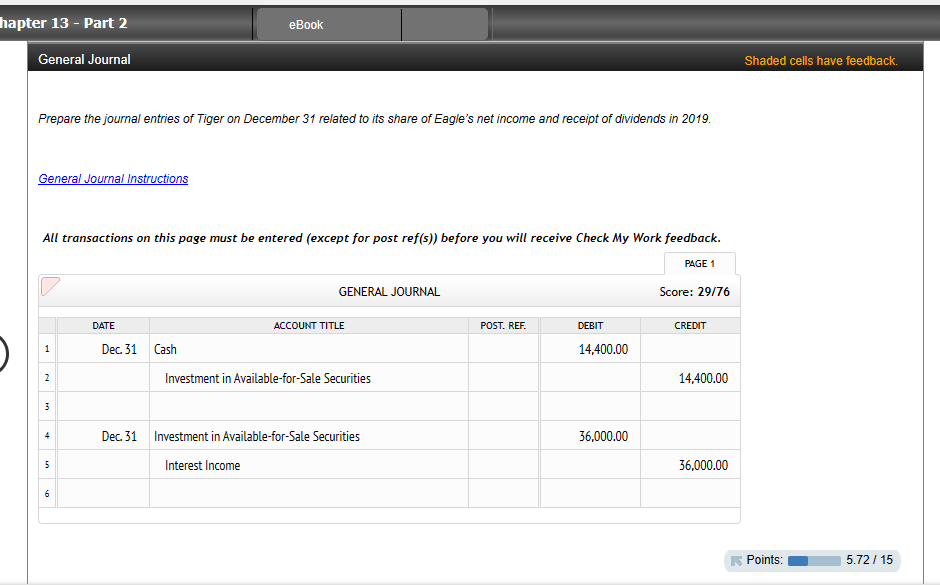Edit the debit amount 14,400.00 in row 1
940x585 pixels.
590,349
